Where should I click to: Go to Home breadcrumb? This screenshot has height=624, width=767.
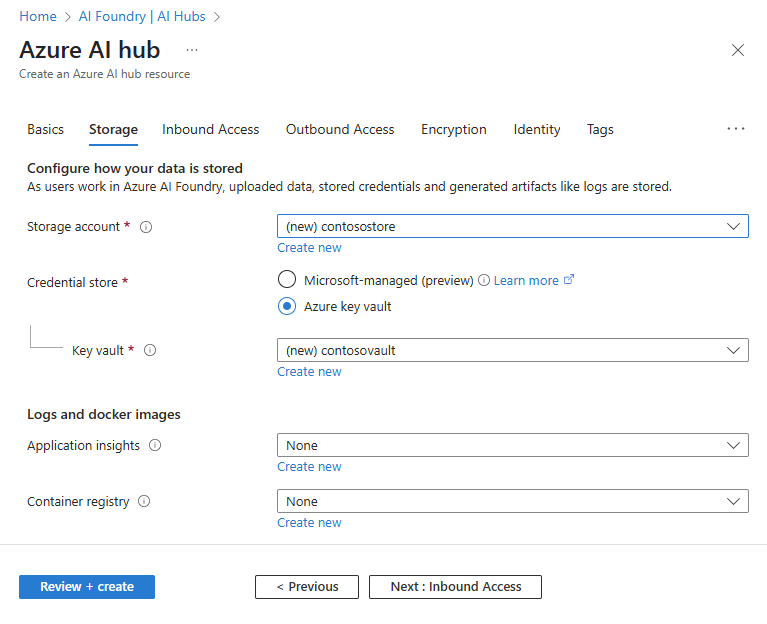tap(38, 17)
